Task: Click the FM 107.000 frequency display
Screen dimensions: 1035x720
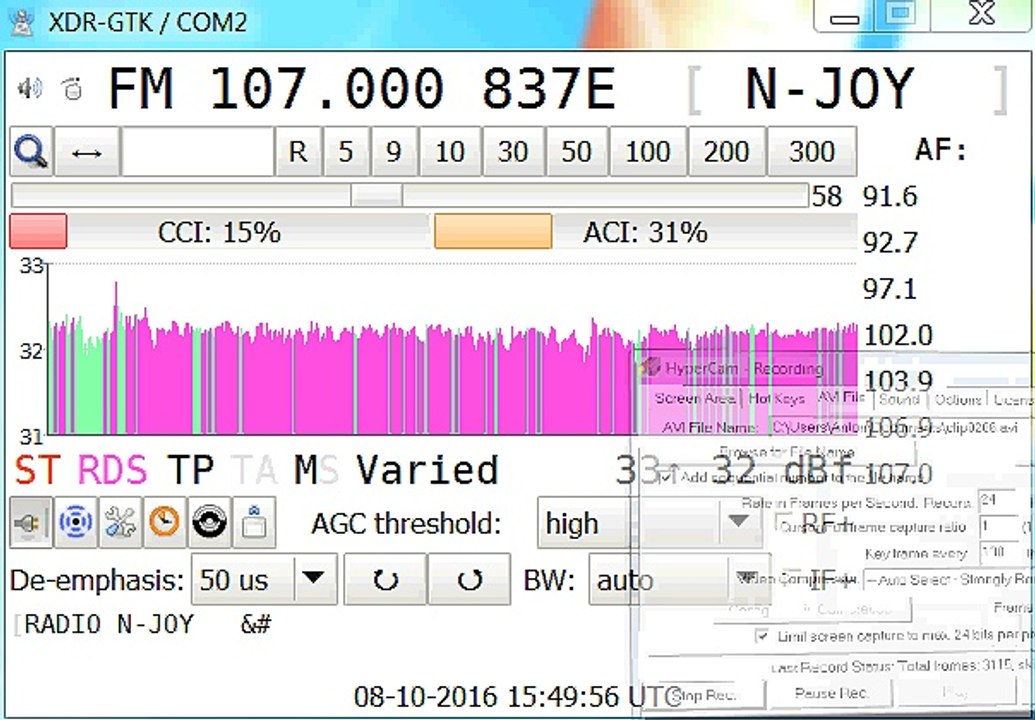Action: 276,88
